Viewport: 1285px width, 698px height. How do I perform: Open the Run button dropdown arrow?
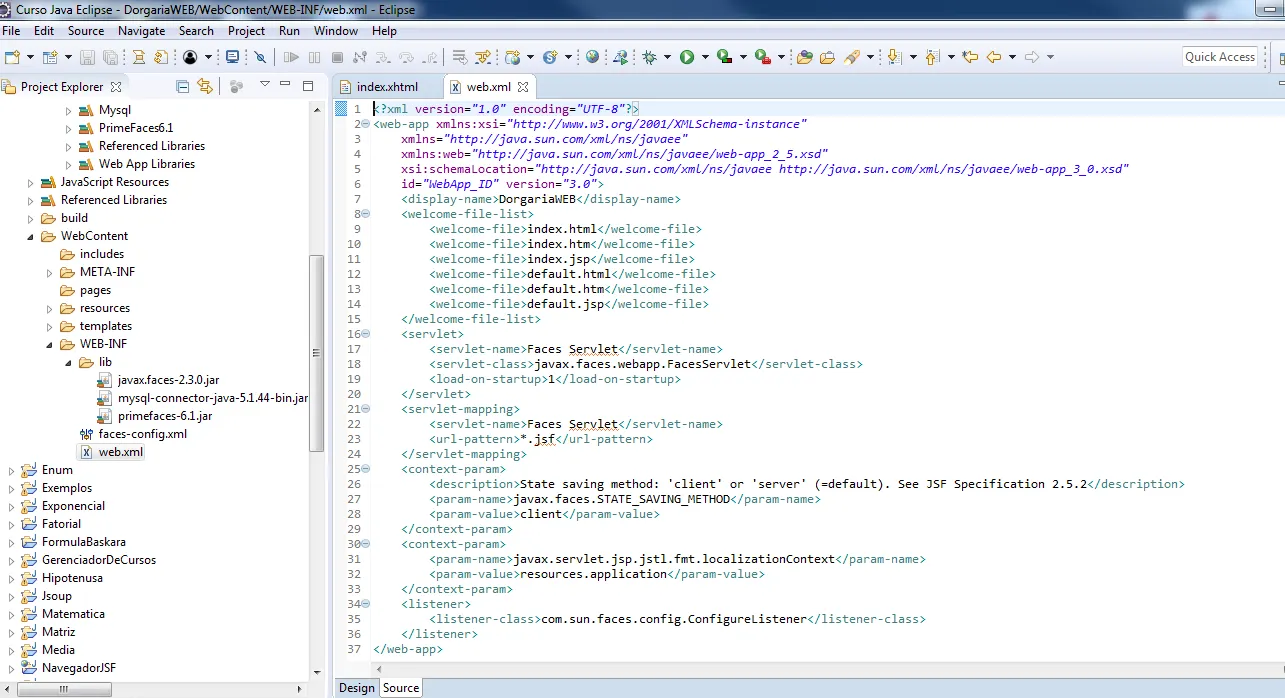pyautogui.click(x=705, y=57)
